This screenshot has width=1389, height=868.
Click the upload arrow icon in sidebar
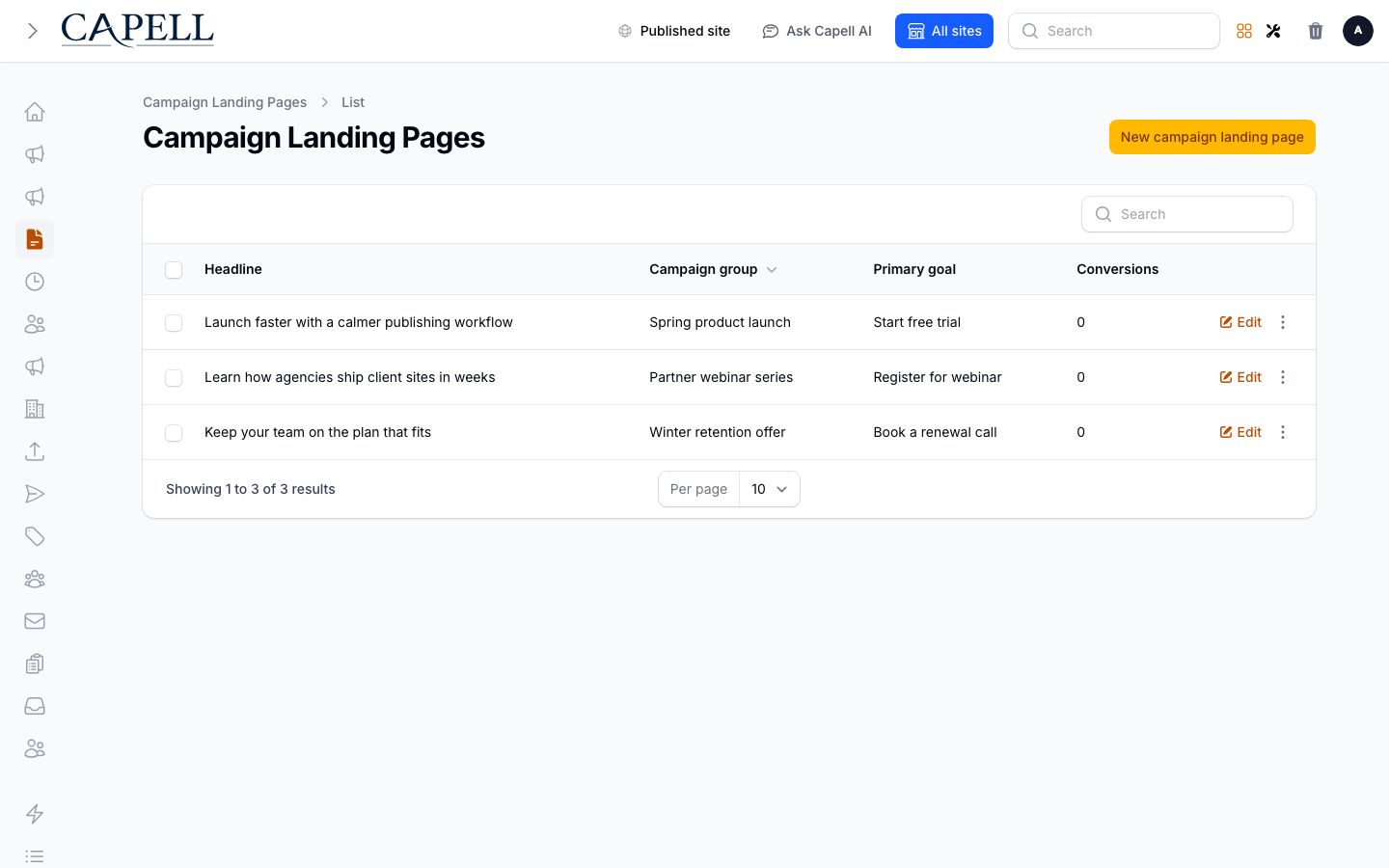pyautogui.click(x=35, y=451)
